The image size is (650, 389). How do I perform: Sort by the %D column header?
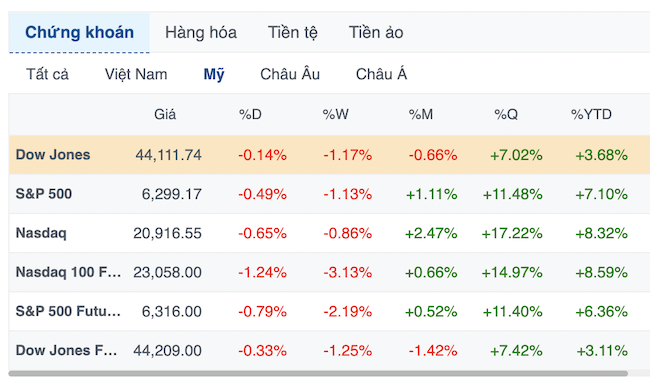(x=250, y=114)
